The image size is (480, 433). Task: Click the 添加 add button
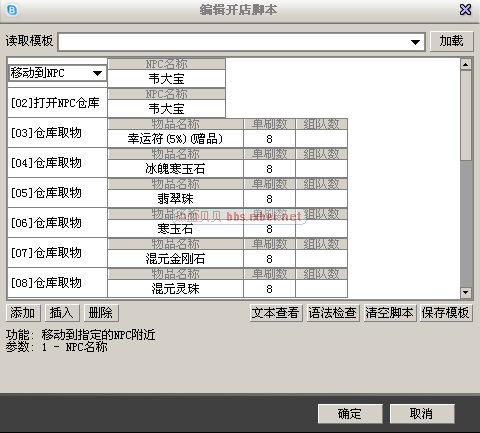(23, 313)
